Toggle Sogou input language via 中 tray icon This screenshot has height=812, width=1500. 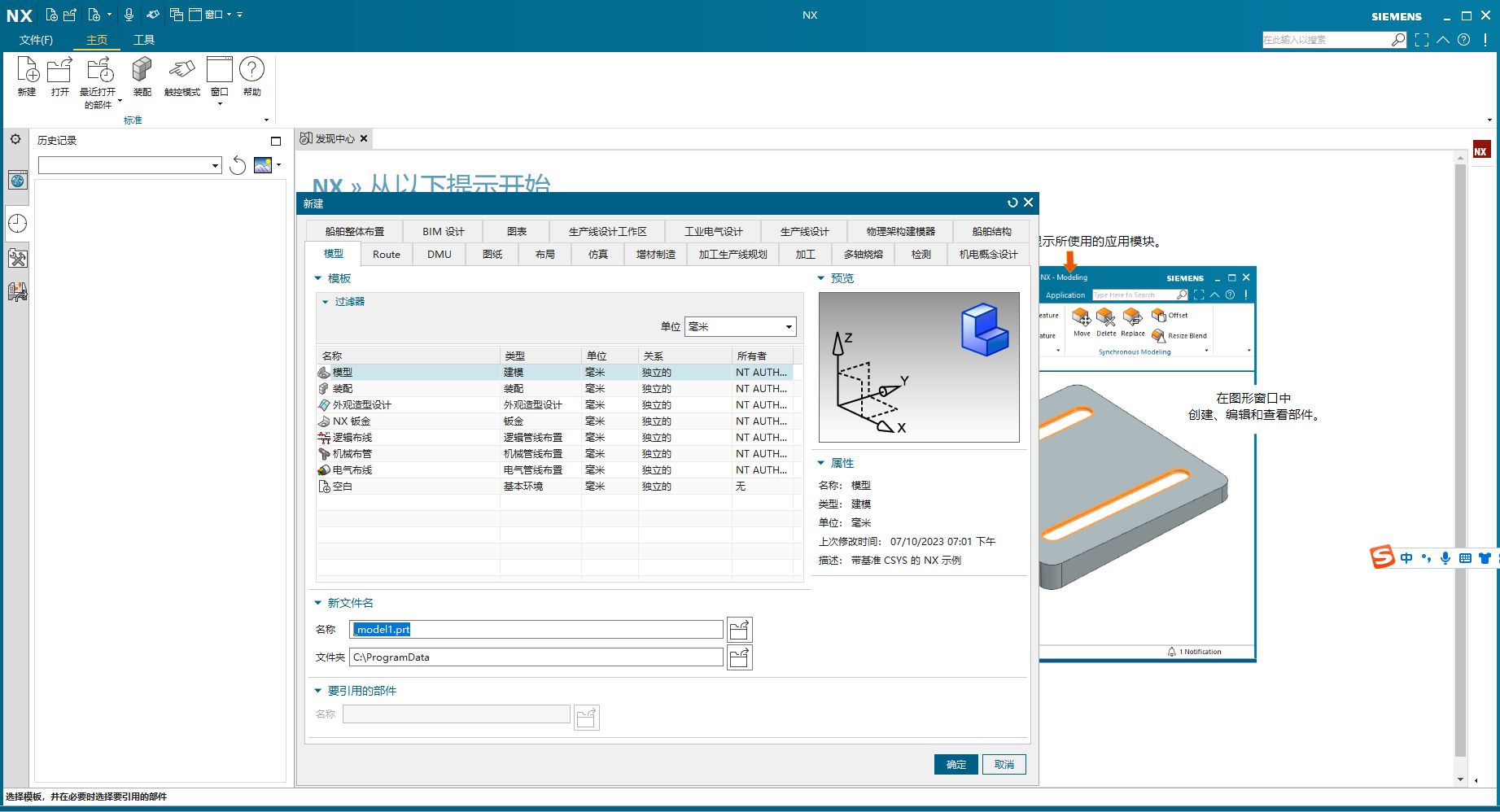click(1406, 558)
